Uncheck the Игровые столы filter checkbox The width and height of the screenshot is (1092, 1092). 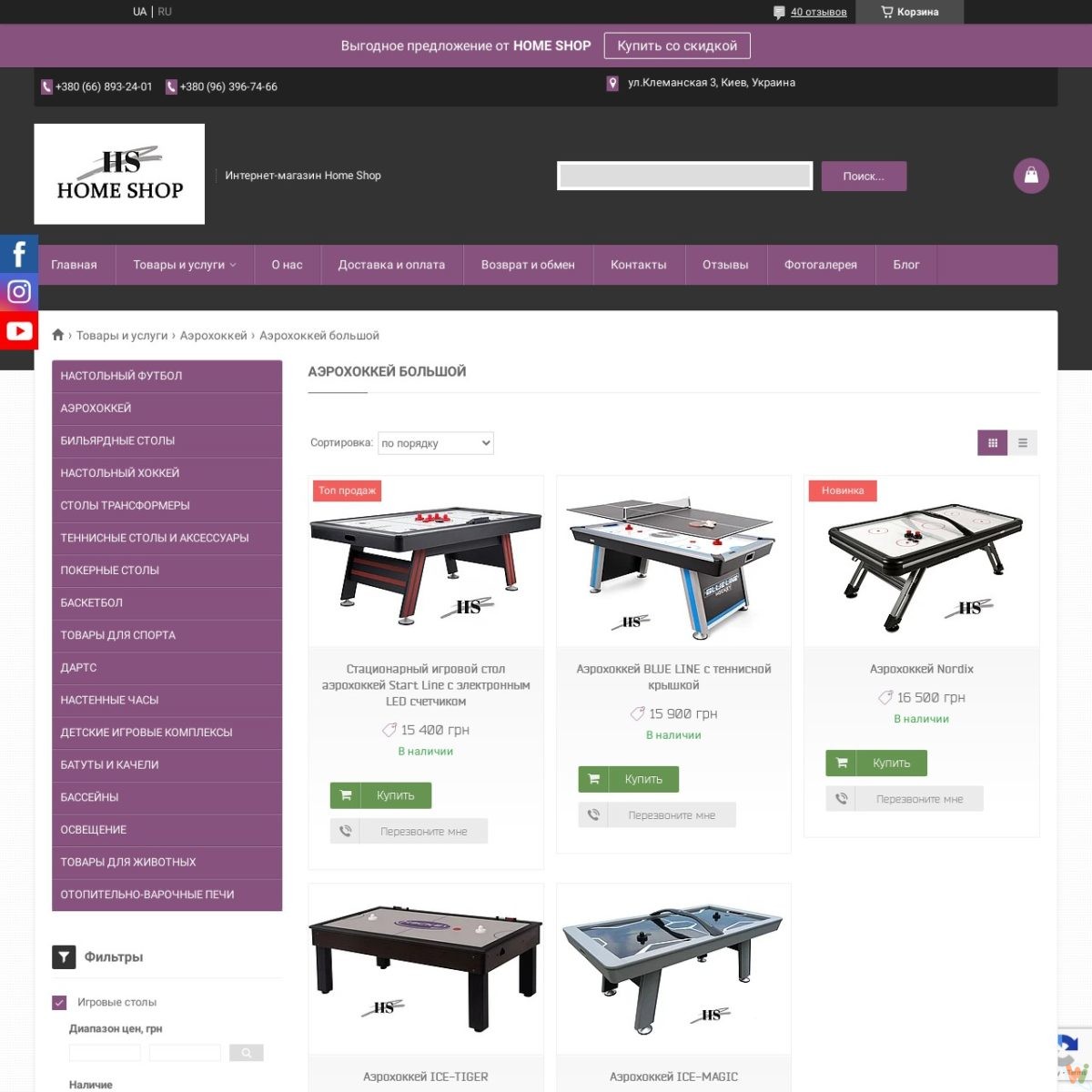(x=60, y=1002)
